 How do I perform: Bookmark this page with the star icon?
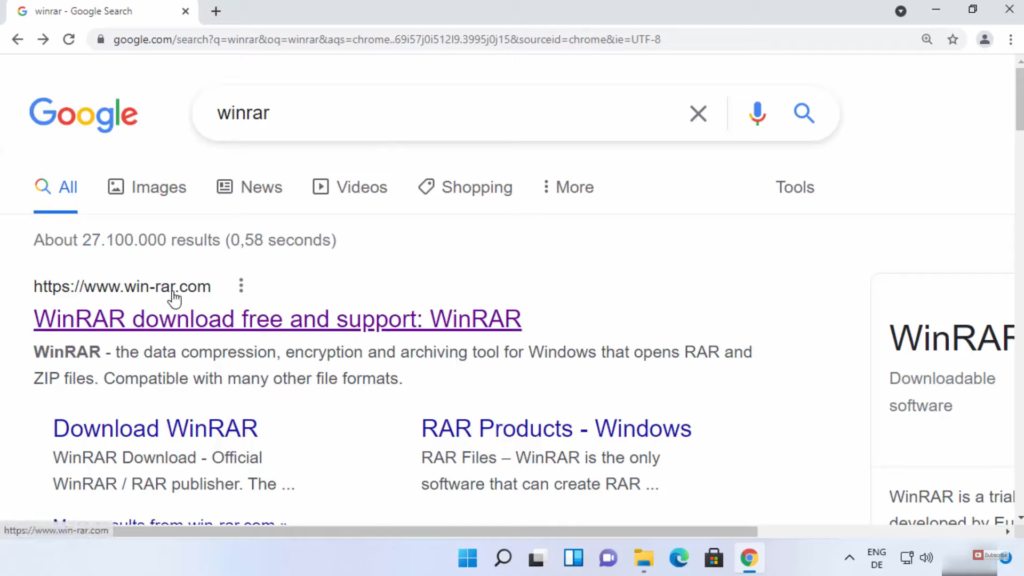(x=953, y=39)
